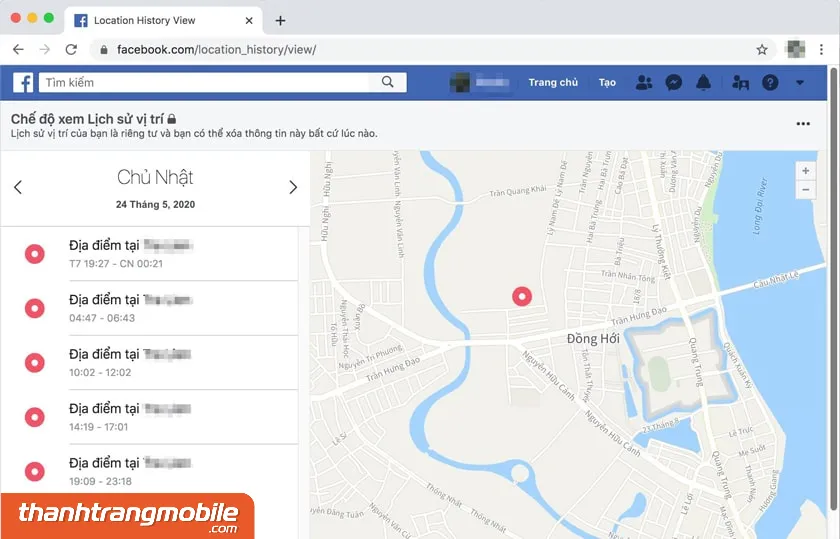
Task: Open the help question mark icon
Action: pyautogui.click(x=770, y=83)
